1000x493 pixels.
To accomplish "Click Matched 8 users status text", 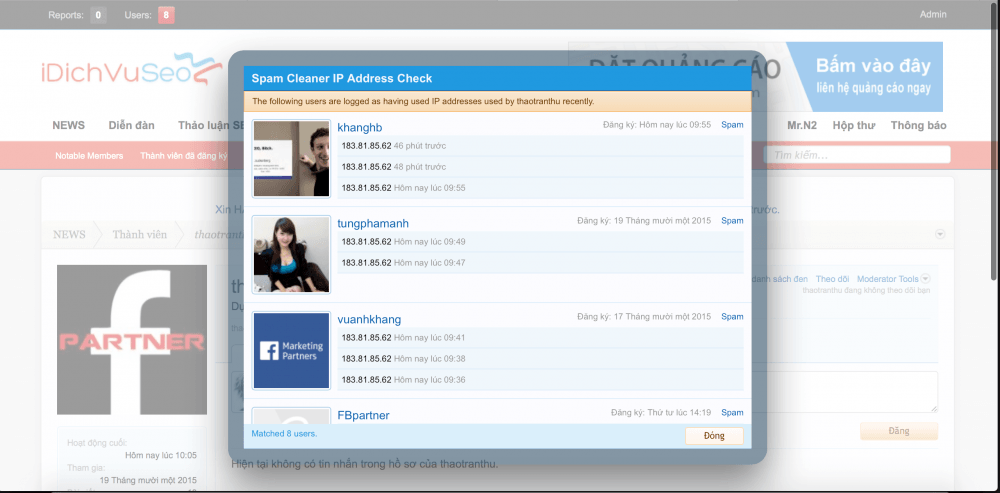I will tap(284, 434).
